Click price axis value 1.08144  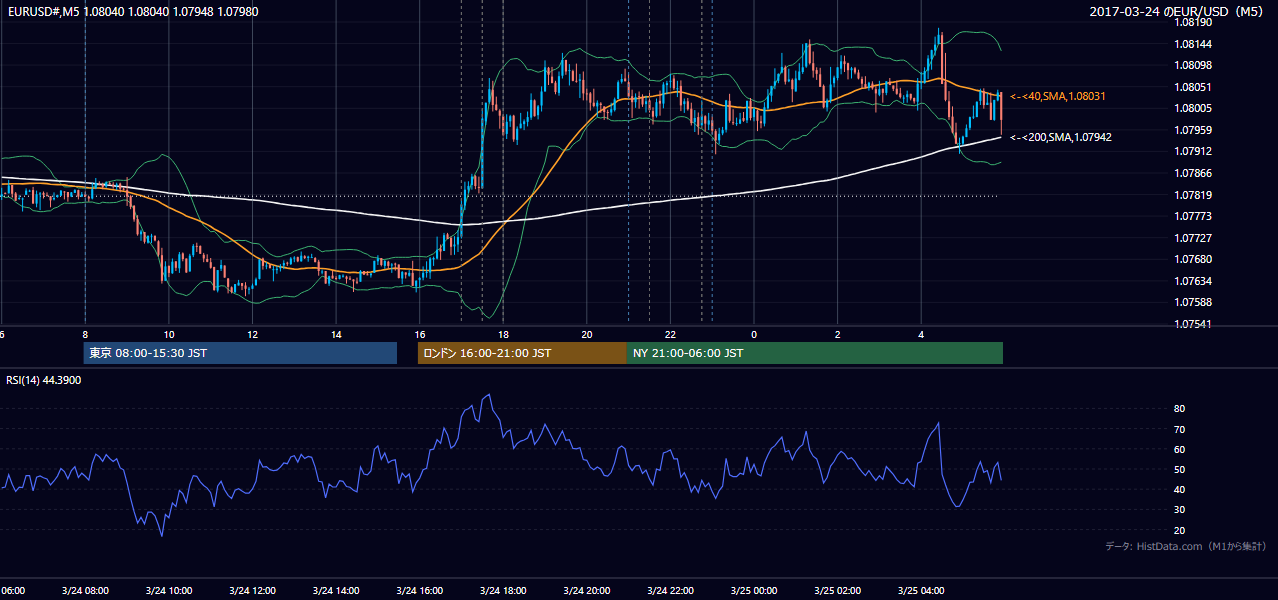(1193, 44)
